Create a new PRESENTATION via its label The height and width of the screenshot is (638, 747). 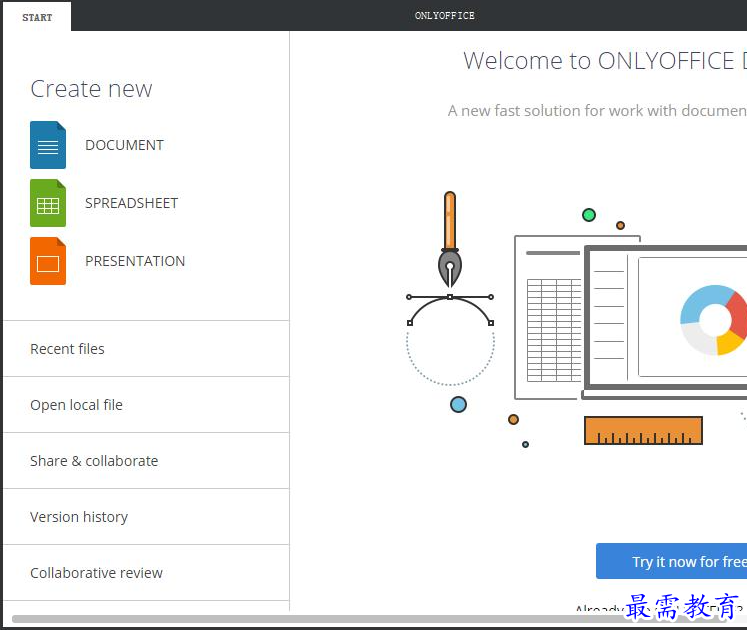(x=135, y=261)
